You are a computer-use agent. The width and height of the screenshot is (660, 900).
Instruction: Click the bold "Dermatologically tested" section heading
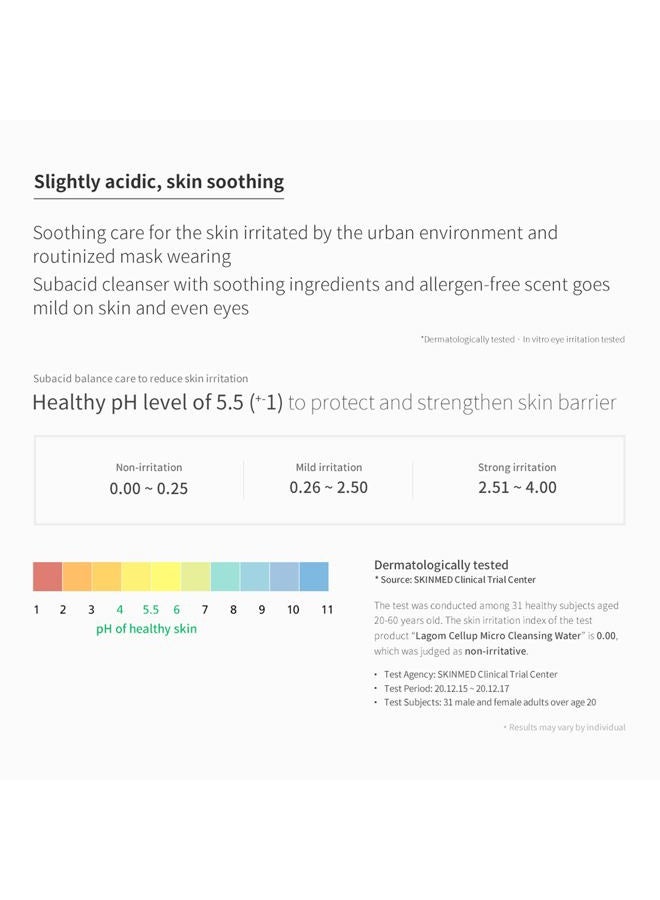pyautogui.click(x=441, y=565)
